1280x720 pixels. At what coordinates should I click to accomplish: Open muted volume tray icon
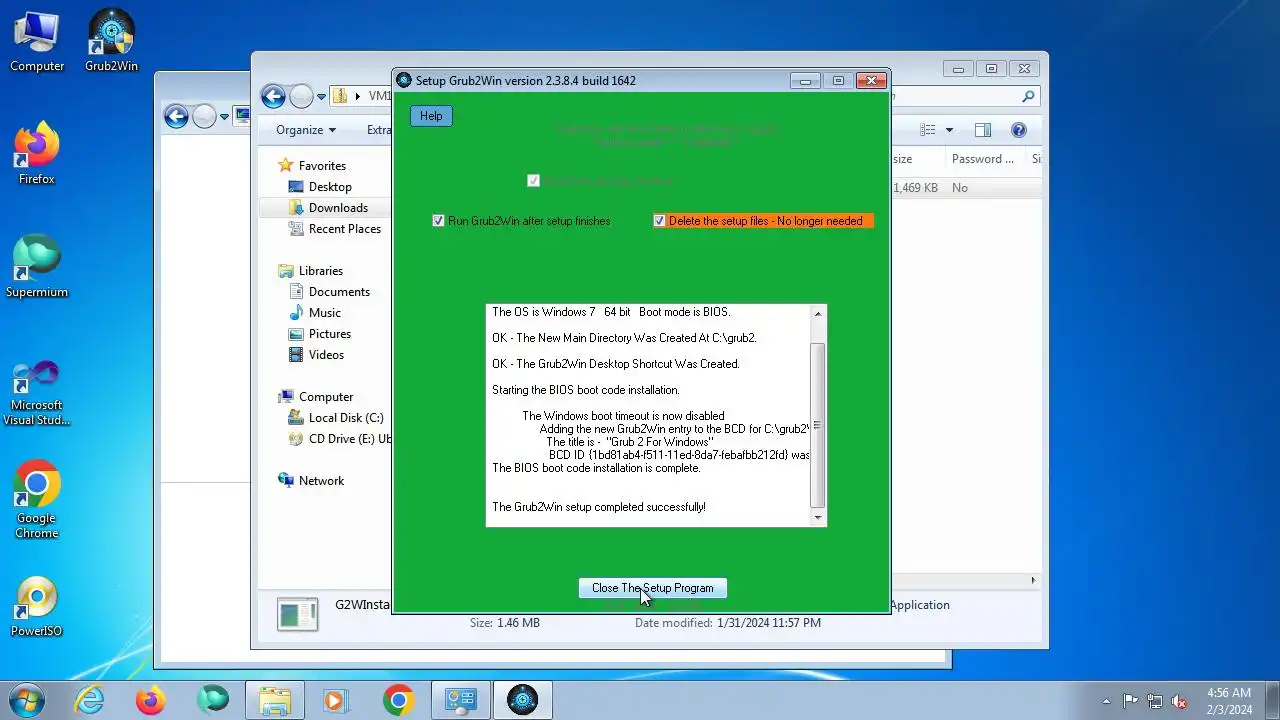[1179, 701]
